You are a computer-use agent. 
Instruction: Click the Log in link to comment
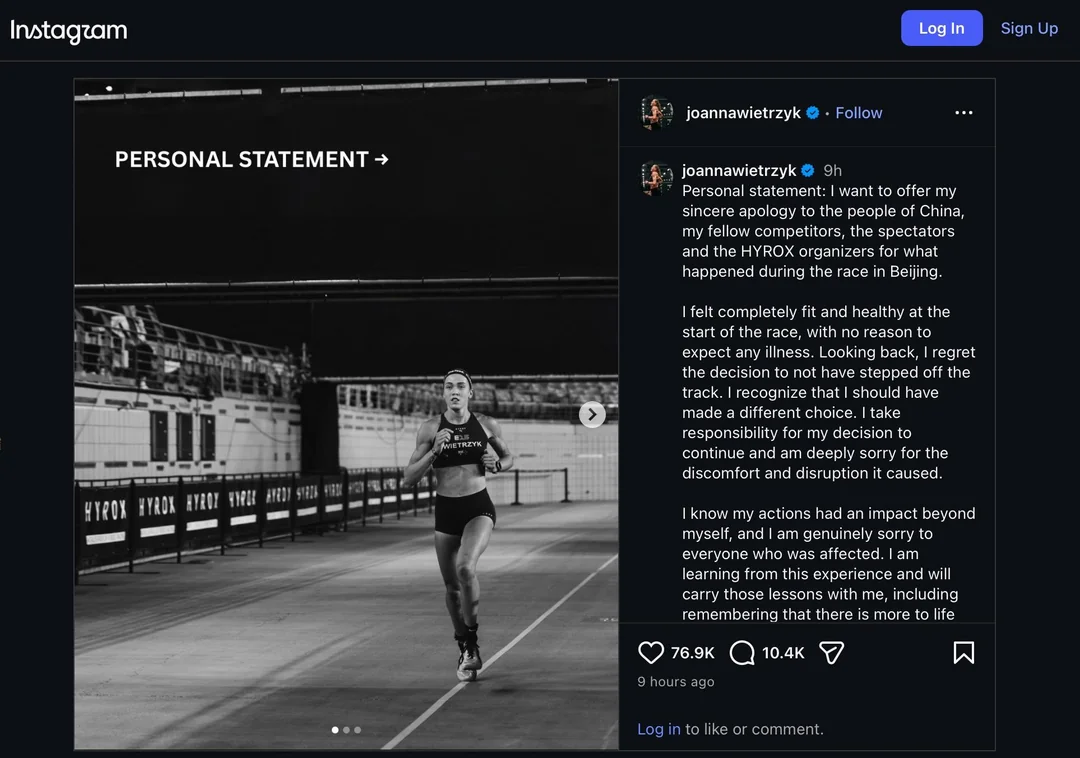(x=658, y=729)
